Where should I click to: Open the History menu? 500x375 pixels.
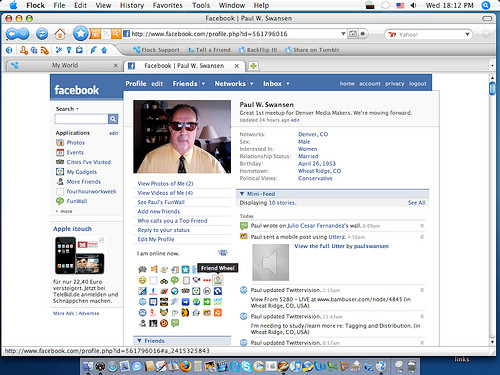pyautogui.click(x=132, y=5)
